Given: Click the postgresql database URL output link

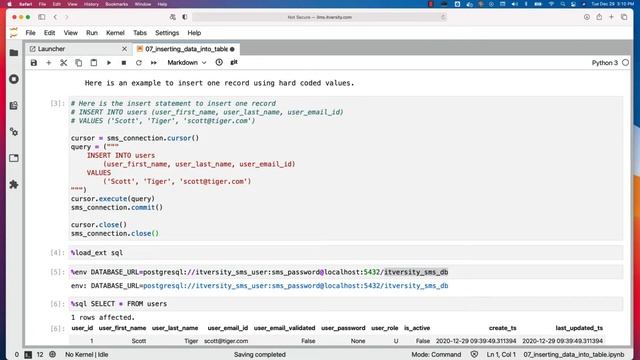Looking at the screenshot, I should click(296, 286).
